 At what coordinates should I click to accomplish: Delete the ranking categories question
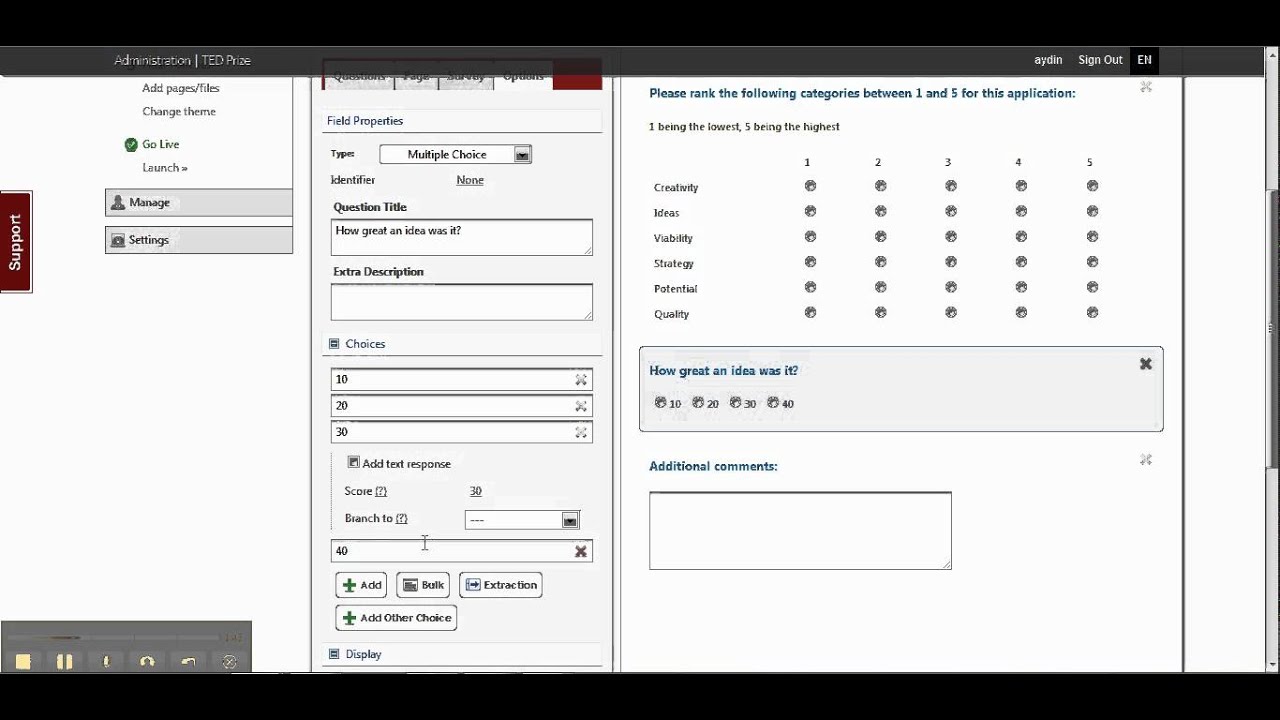click(x=1146, y=87)
